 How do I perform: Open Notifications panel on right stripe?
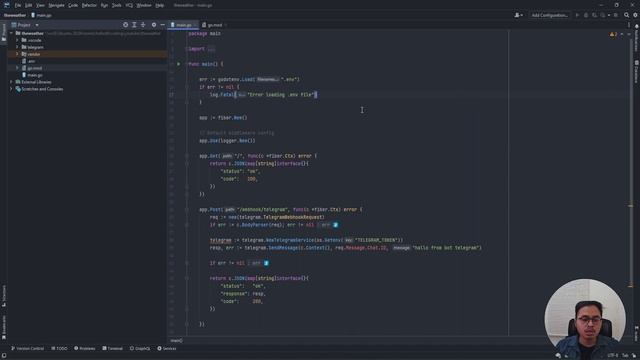[x=636, y=38]
